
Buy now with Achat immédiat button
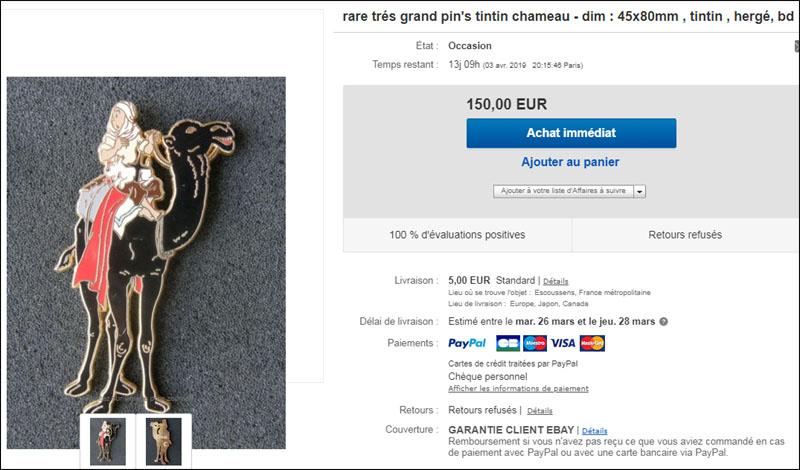click(571, 133)
